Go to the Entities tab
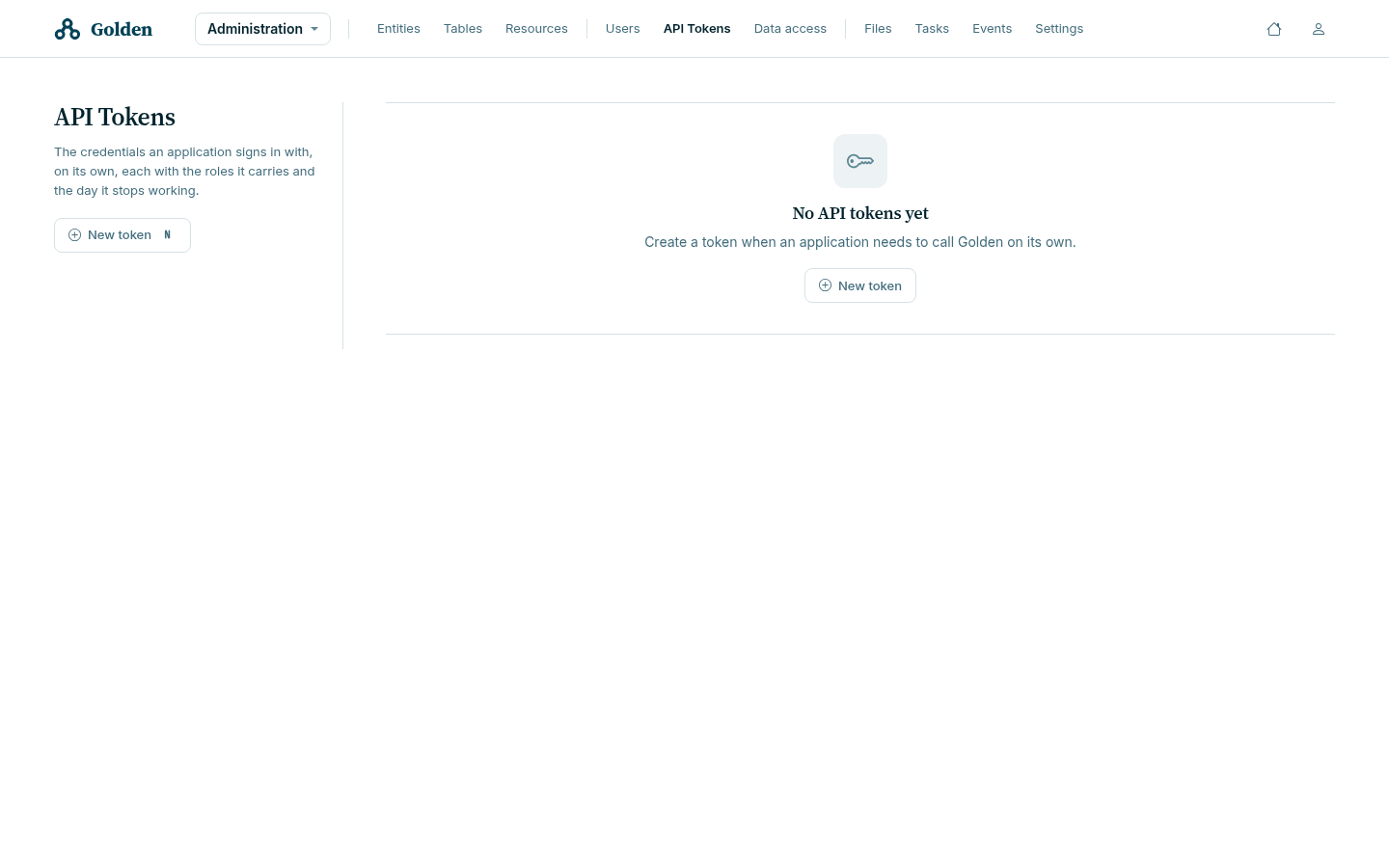The height and width of the screenshot is (868, 1389). pyautogui.click(x=398, y=29)
